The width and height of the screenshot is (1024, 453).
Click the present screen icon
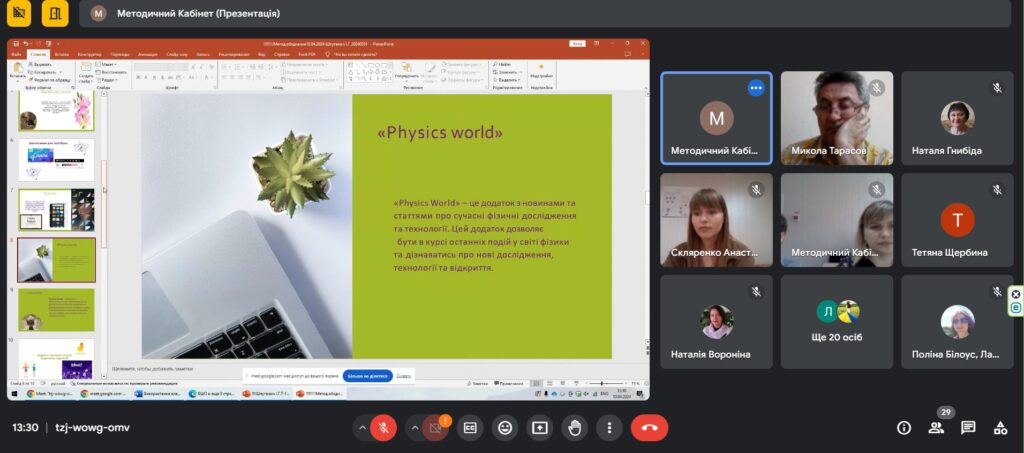click(x=539, y=428)
